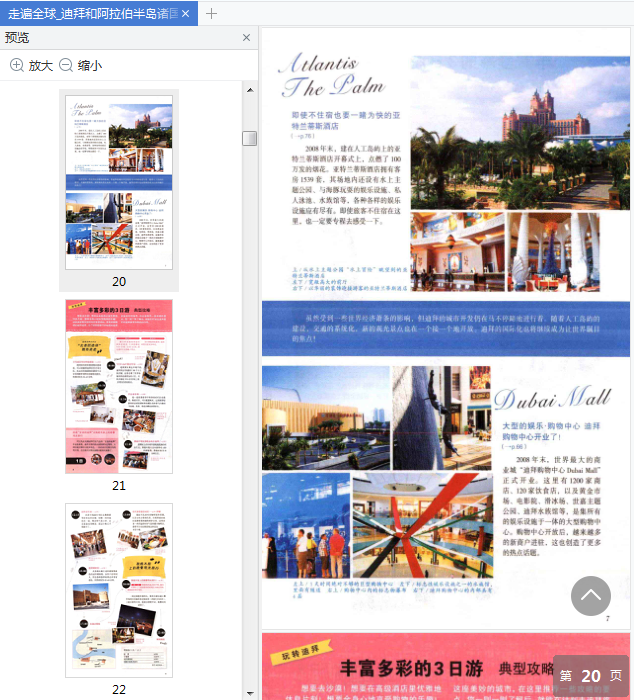The width and height of the screenshot is (634, 700).
Task: Switch to the 走遍全球 document tab
Action: (x=93, y=14)
